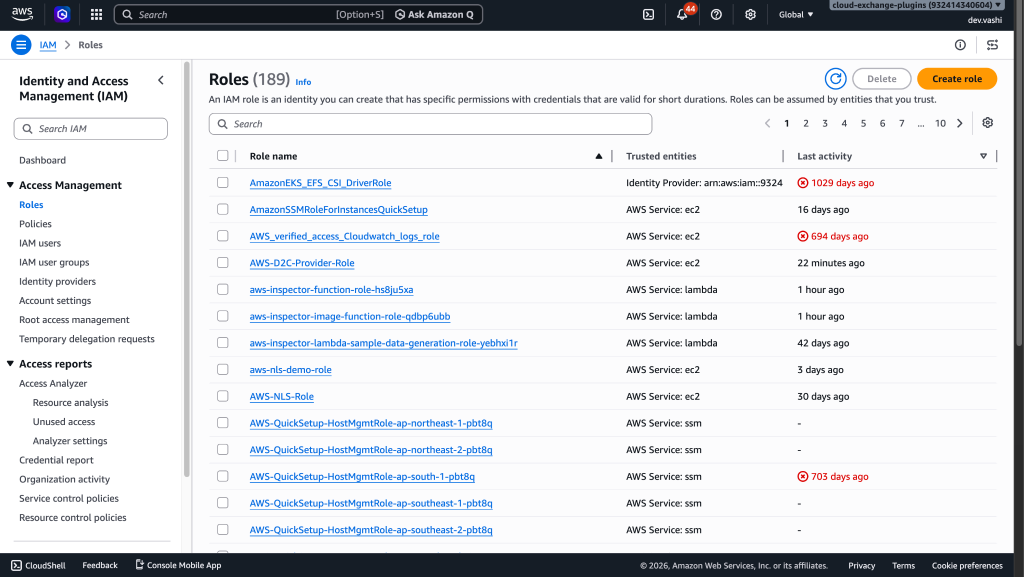Open the info panel icon
1024x577 pixels.
click(x=960, y=45)
